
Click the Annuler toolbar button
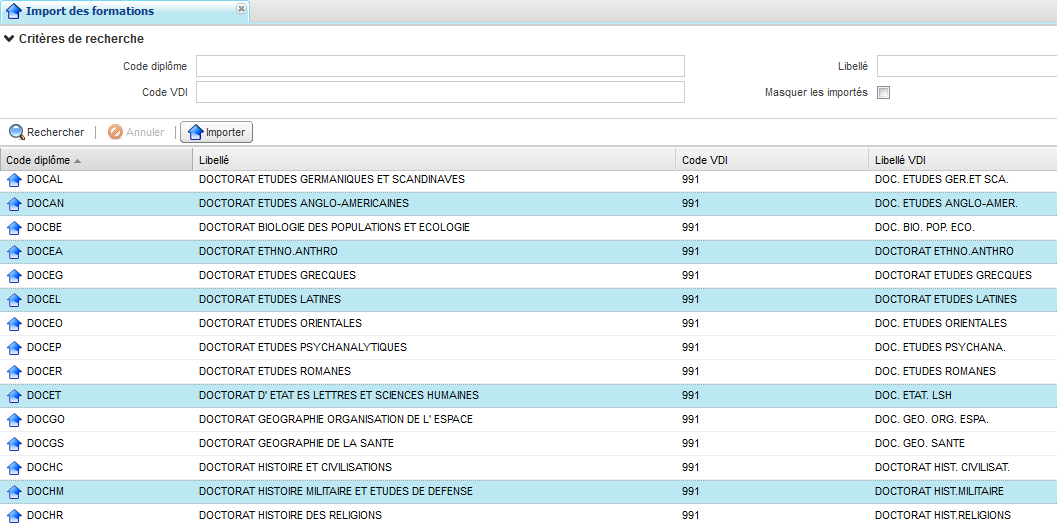click(136, 132)
